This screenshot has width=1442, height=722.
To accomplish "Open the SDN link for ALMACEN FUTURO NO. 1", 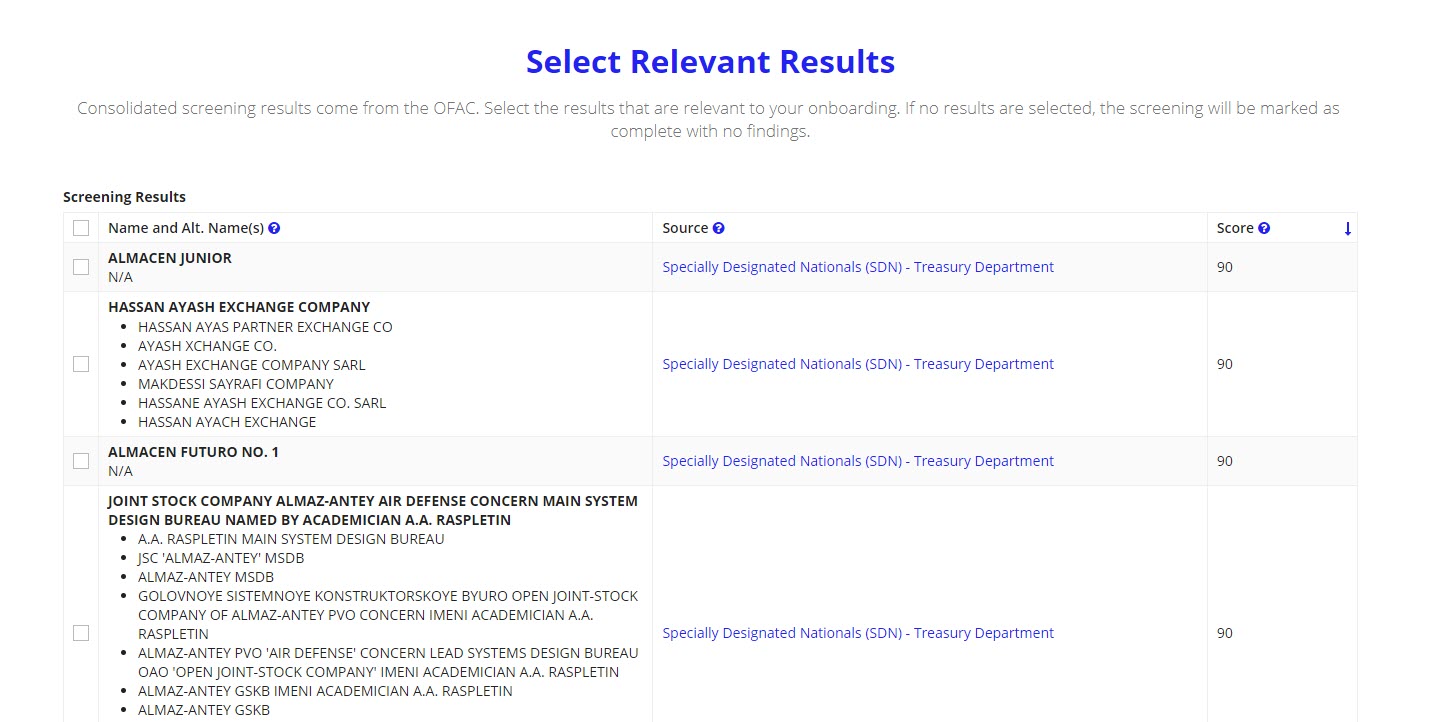I will click(x=857, y=460).
